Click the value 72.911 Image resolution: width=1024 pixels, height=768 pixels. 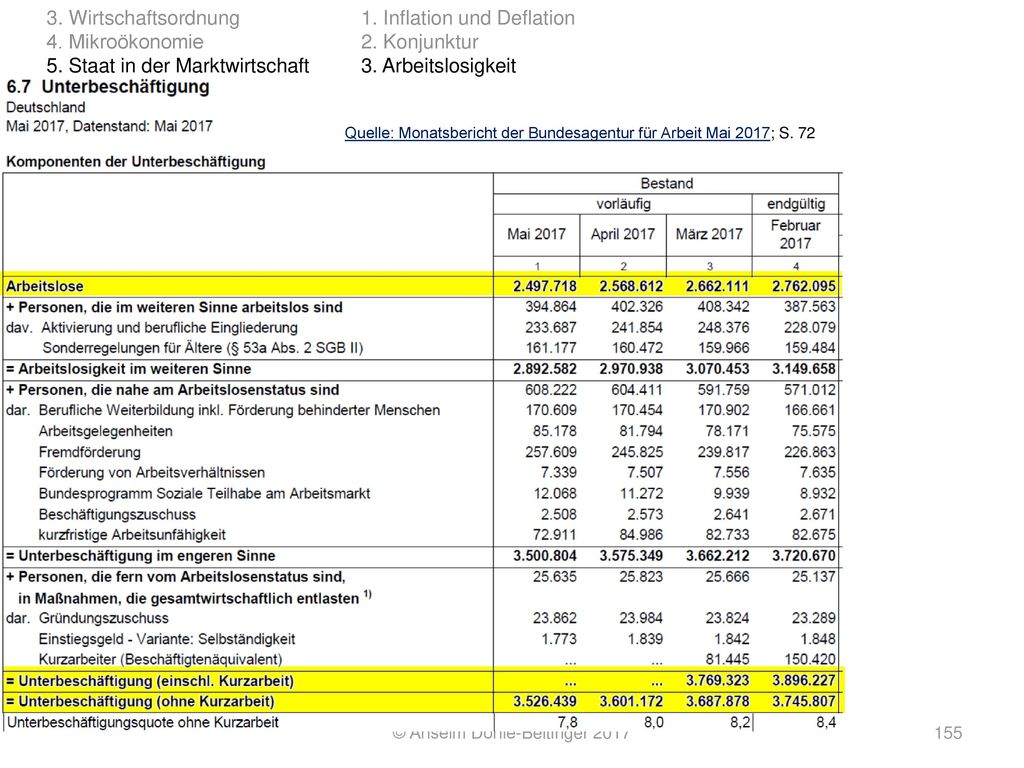(x=554, y=535)
